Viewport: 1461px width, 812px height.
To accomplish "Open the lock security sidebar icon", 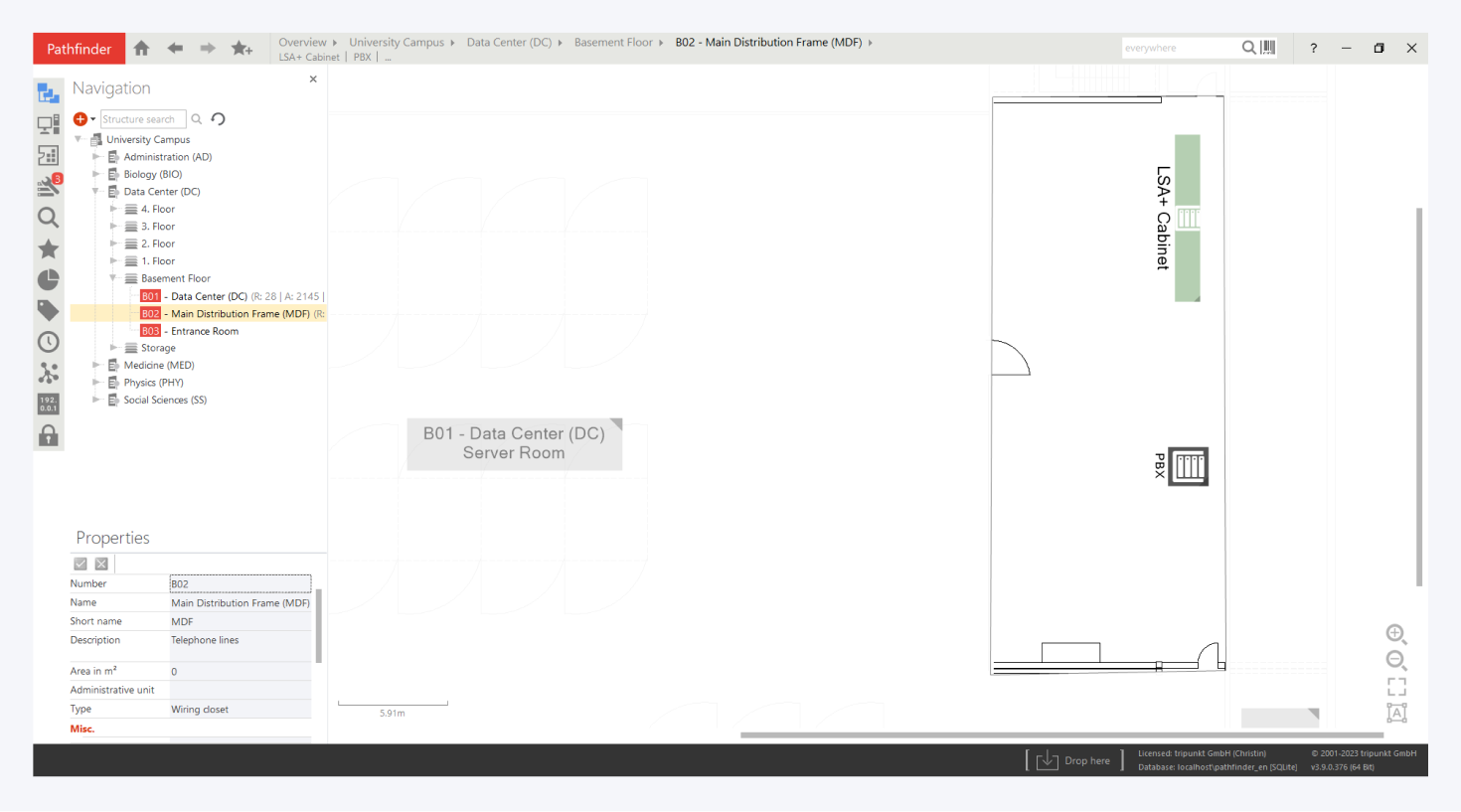I will pos(48,435).
